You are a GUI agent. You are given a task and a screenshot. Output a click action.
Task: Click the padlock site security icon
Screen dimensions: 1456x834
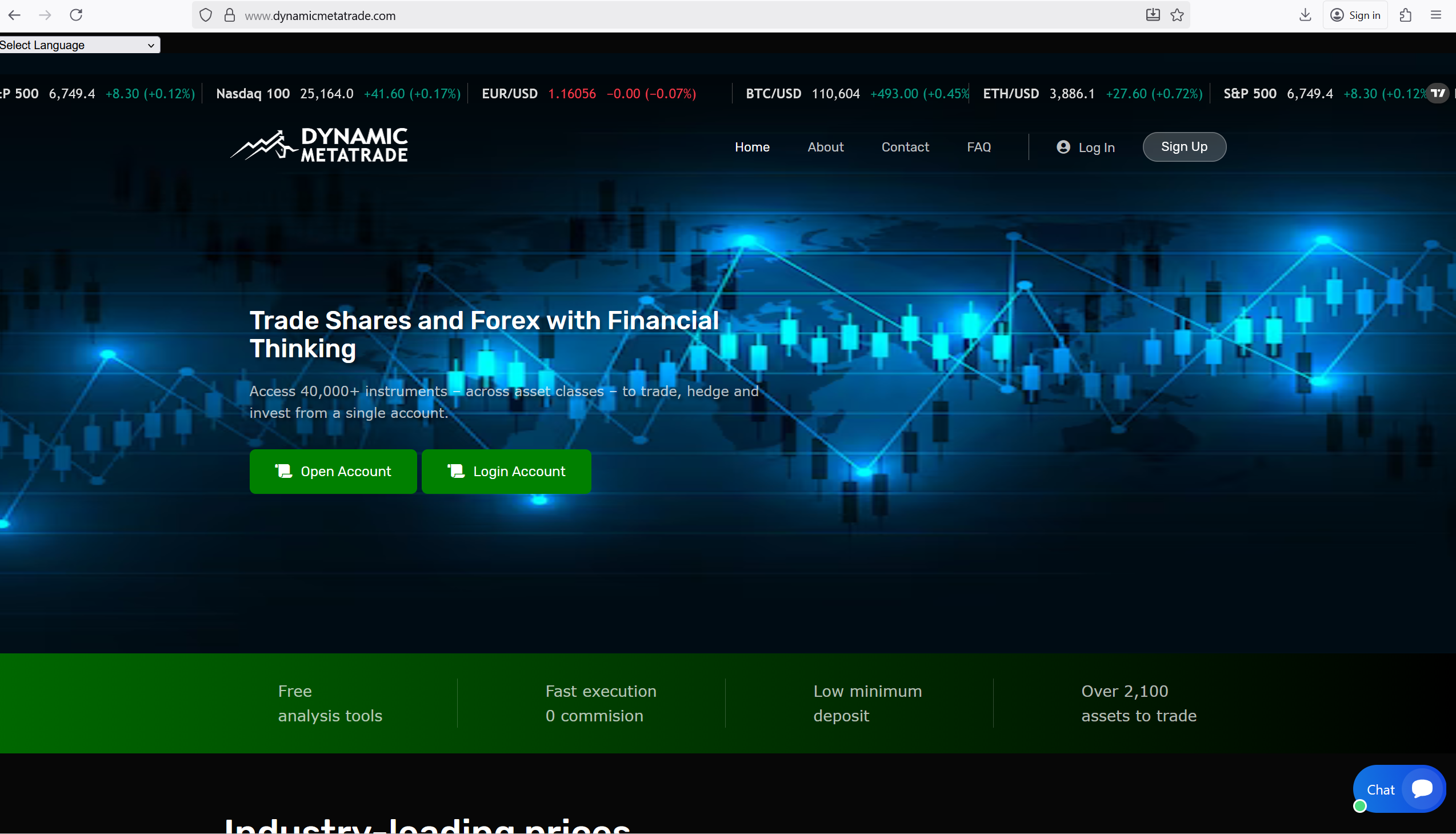(230, 15)
